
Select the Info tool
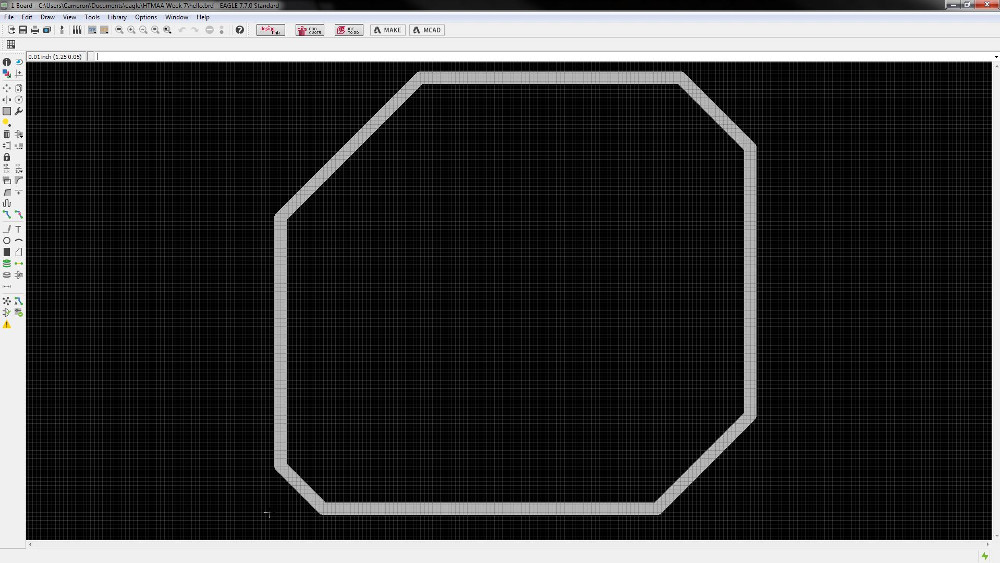[x=7, y=62]
